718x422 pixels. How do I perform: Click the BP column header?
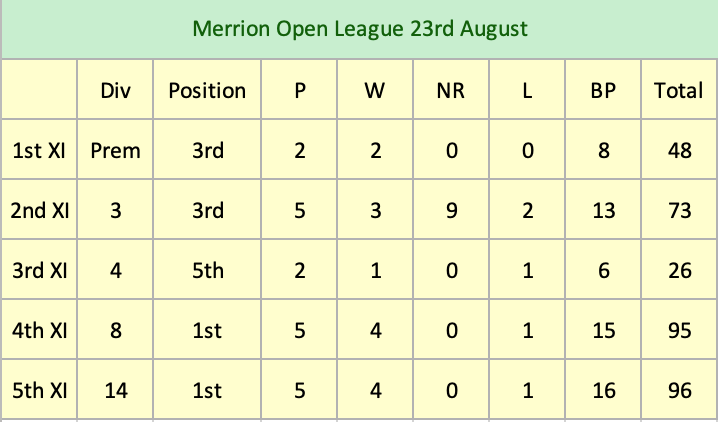pyautogui.click(x=603, y=90)
